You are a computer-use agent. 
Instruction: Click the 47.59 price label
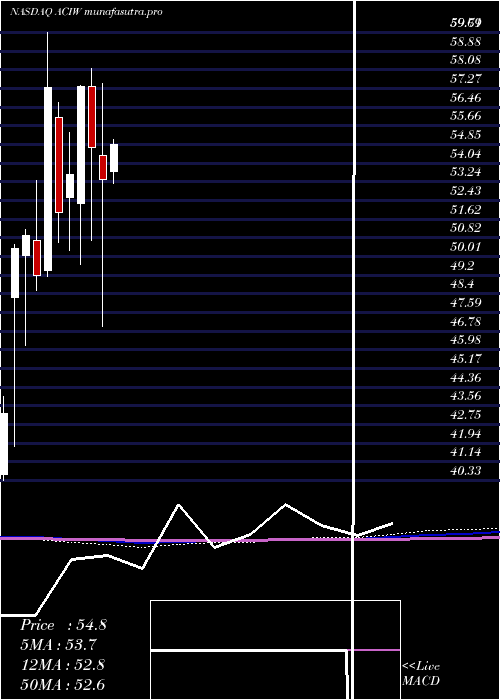[x=466, y=303]
